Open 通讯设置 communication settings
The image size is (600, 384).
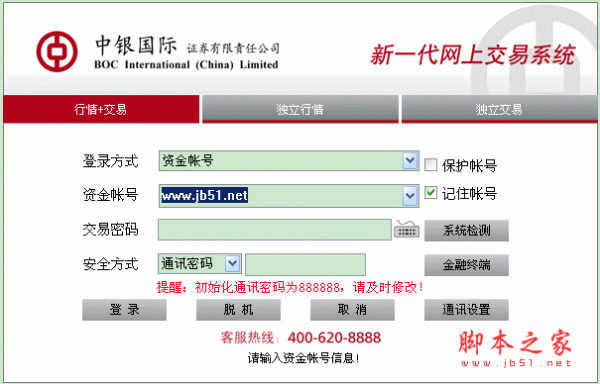pos(466,309)
